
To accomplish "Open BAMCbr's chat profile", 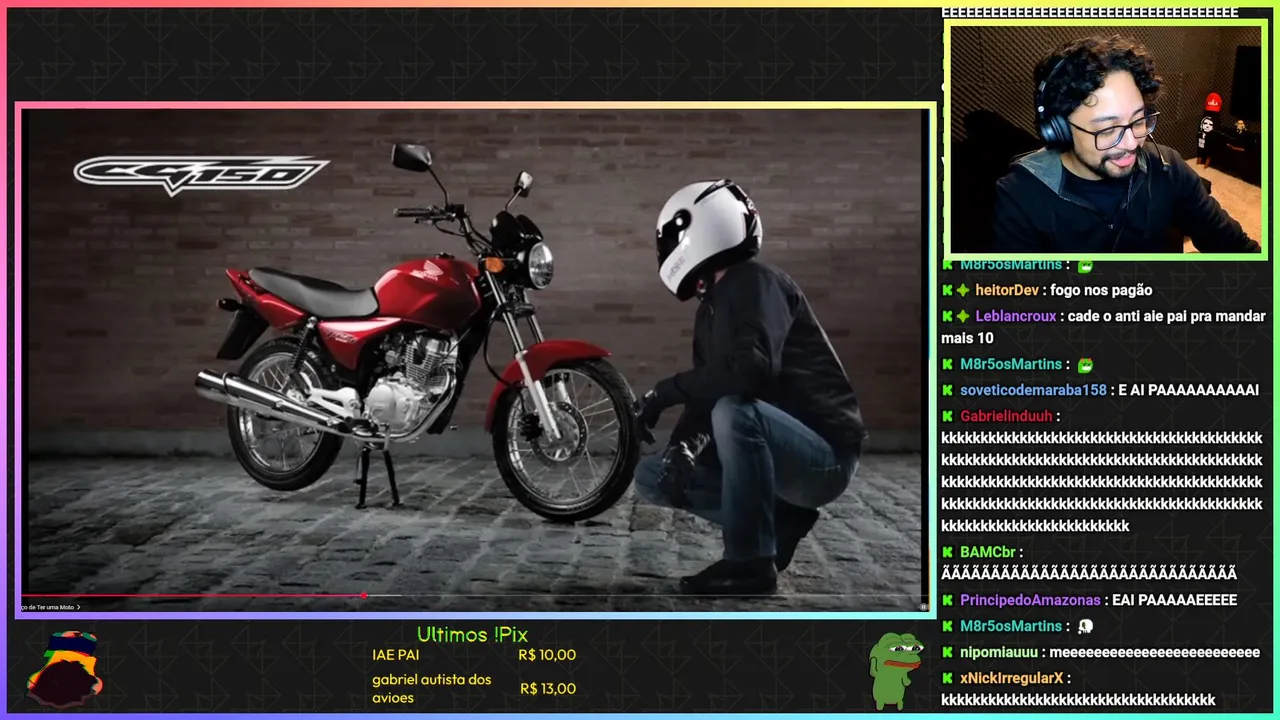I will click(x=988, y=552).
